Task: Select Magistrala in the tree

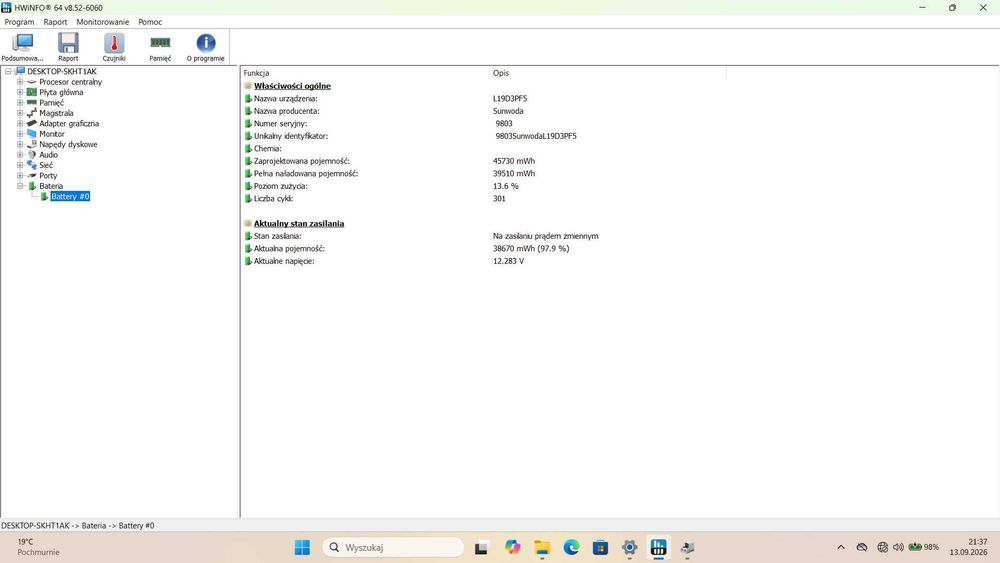Action: [56, 113]
